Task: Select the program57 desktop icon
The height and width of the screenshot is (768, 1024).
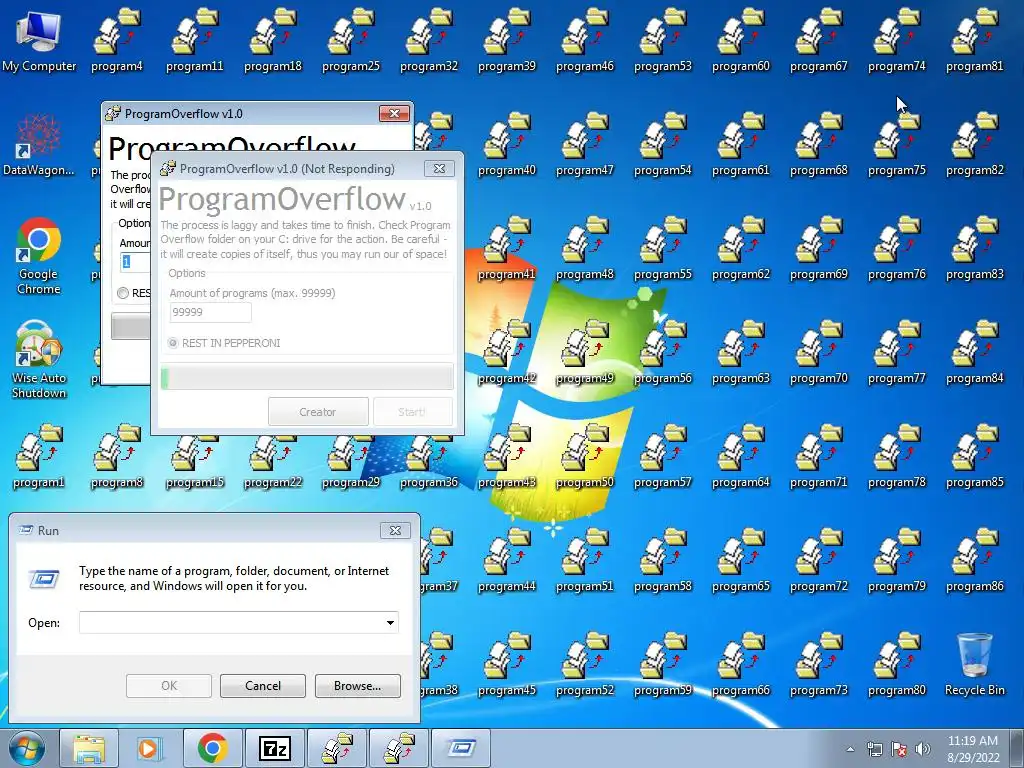Action: 663,456
